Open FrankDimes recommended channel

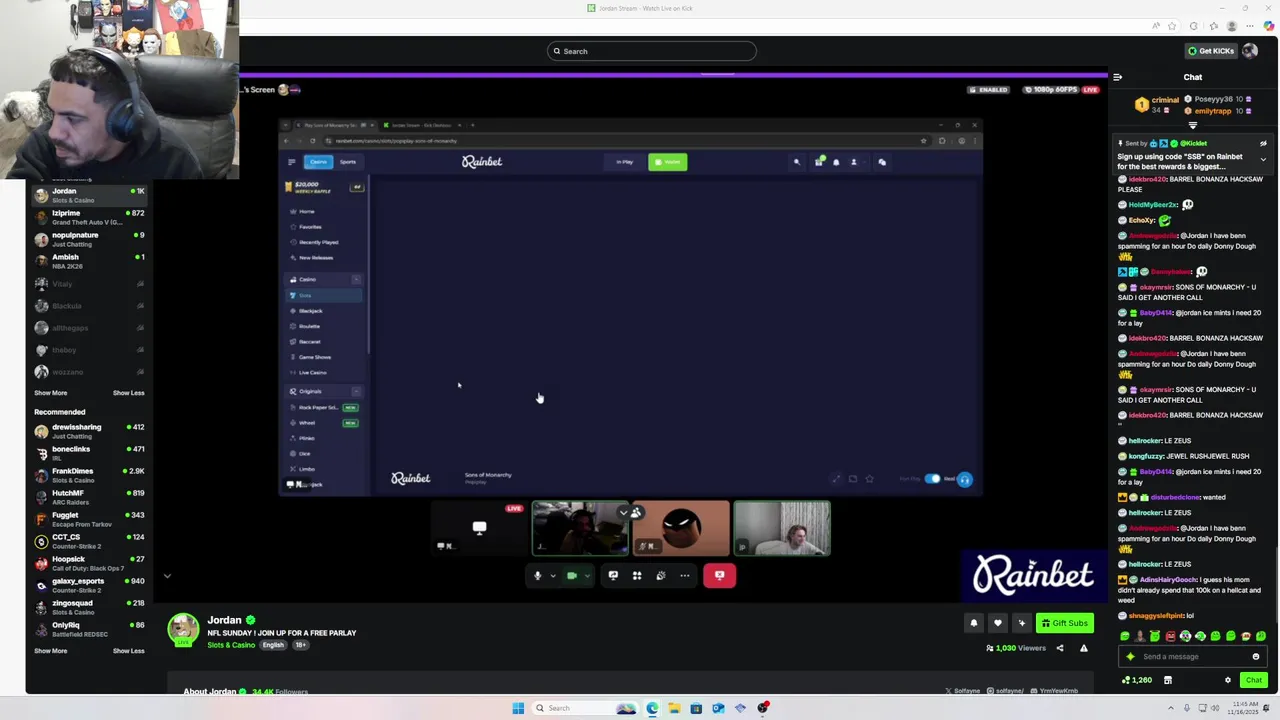[89, 475]
